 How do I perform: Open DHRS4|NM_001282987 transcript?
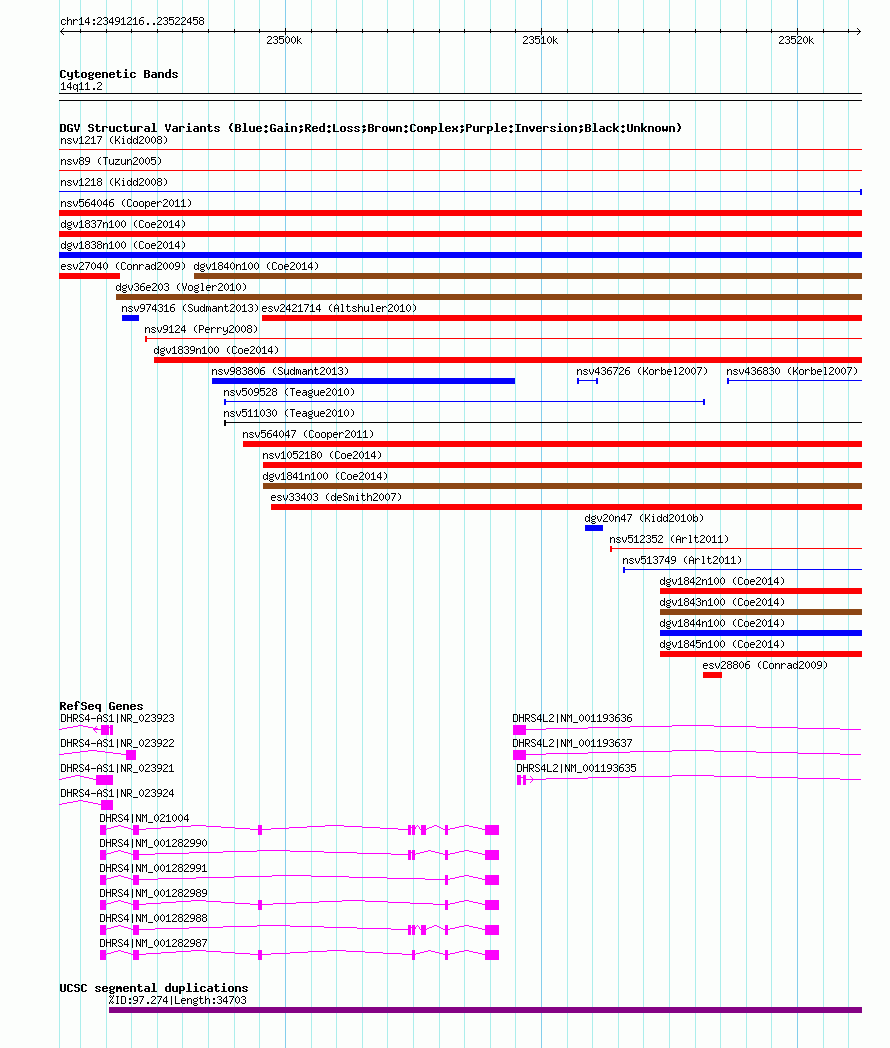click(x=154, y=943)
